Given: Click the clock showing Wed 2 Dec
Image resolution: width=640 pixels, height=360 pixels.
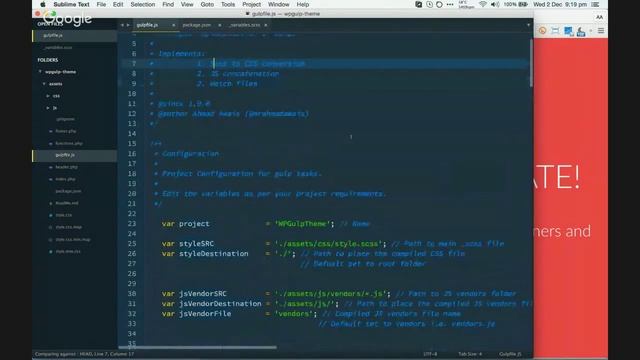Looking at the screenshot, I should coord(560,4).
